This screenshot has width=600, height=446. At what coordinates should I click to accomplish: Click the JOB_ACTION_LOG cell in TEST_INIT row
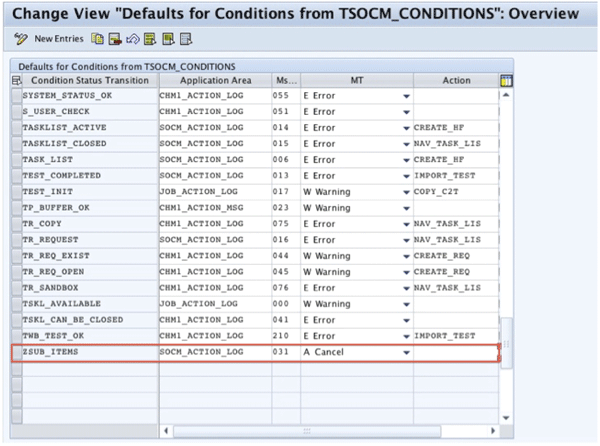click(x=215, y=192)
